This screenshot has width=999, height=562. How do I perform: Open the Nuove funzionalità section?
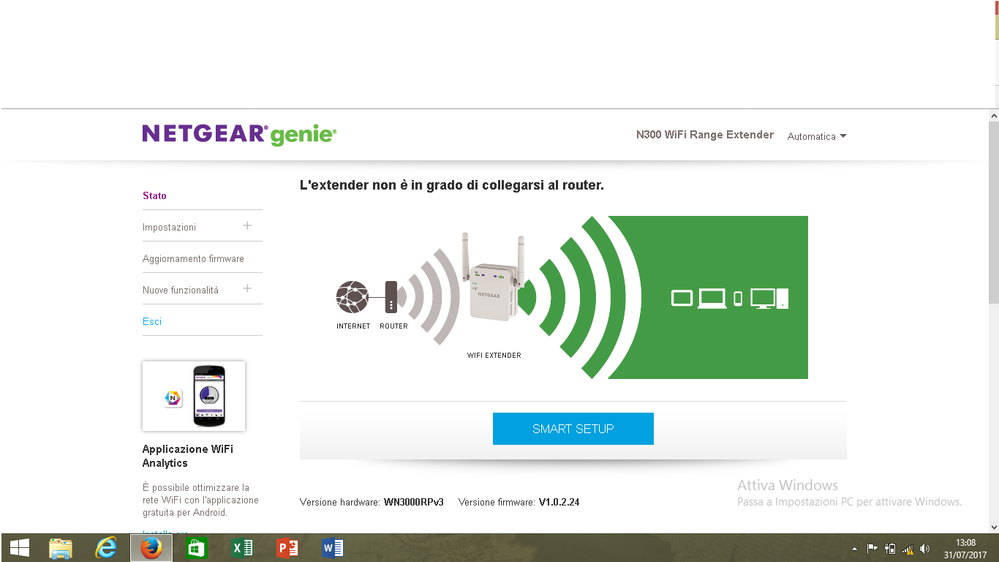tap(180, 290)
